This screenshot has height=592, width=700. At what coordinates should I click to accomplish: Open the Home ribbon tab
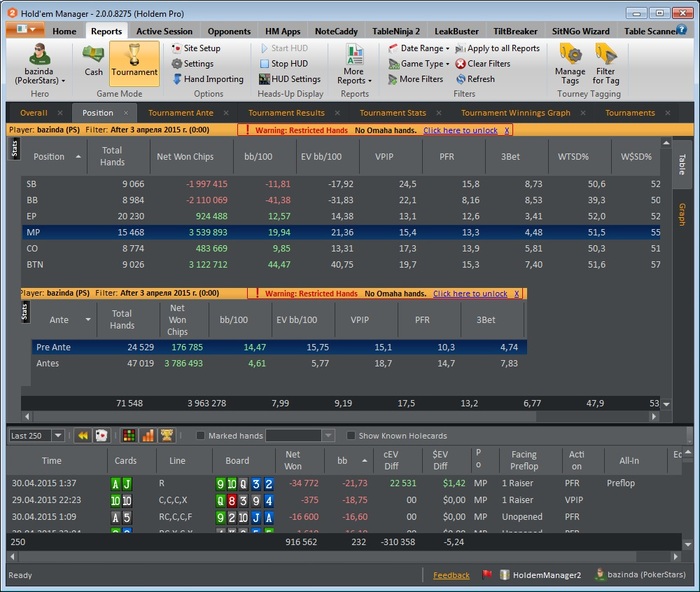tap(64, 31)
